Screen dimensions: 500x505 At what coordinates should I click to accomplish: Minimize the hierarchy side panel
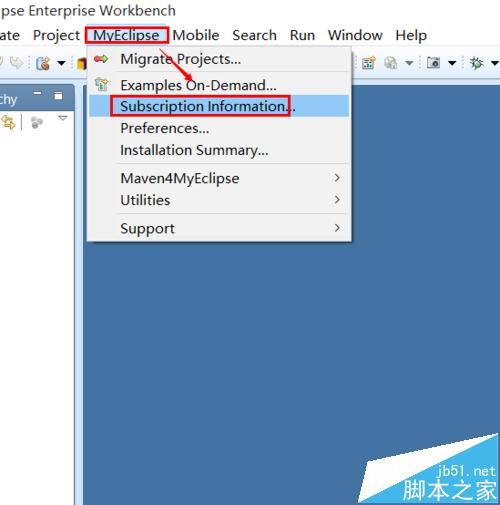pyautogui.click(x=38, y=94)
